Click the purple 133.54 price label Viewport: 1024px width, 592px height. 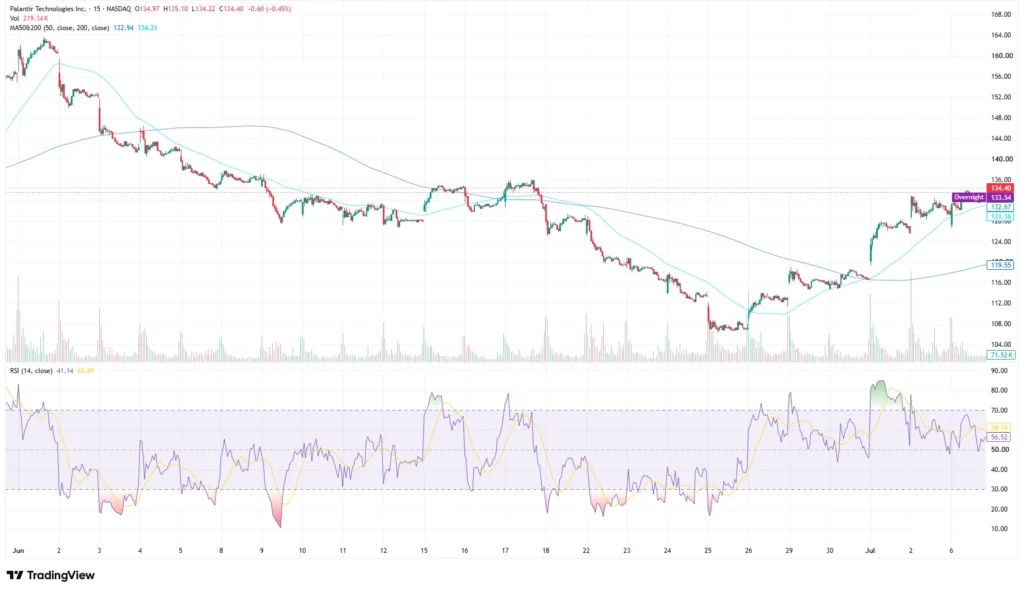(1000, 197)
